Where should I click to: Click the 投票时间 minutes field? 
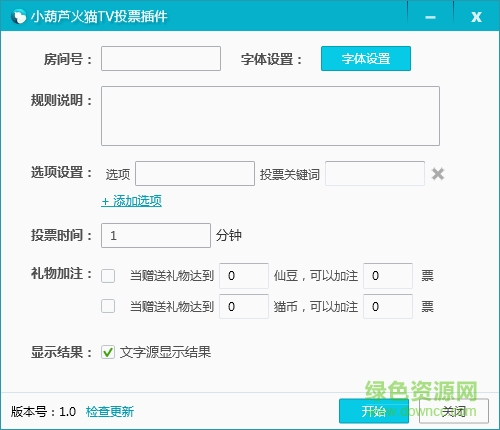point(156,235)
